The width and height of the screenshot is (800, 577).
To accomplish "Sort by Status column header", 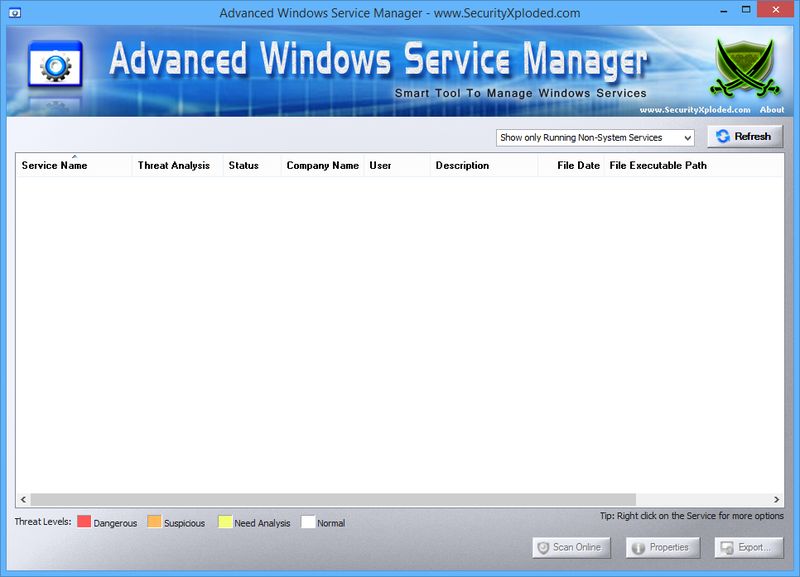I will (x=252, y=165).
